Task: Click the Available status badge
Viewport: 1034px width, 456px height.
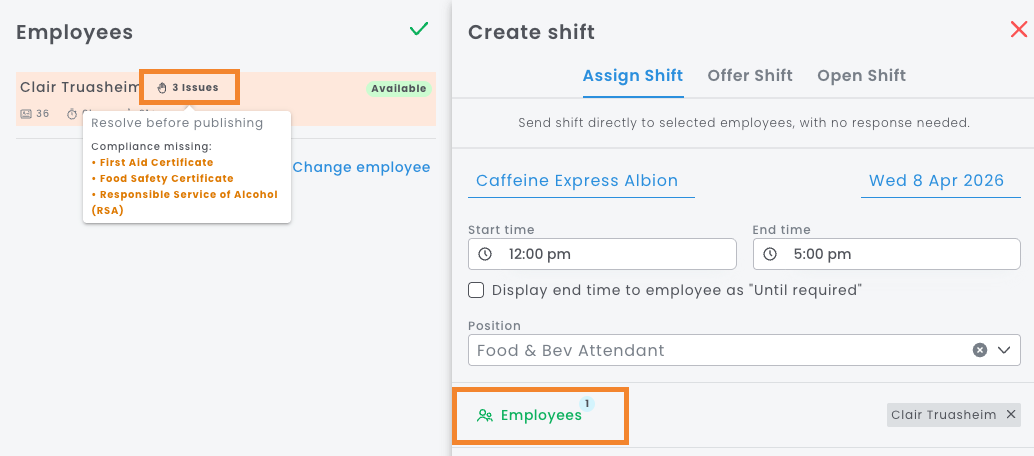Action: pos(399,89)
